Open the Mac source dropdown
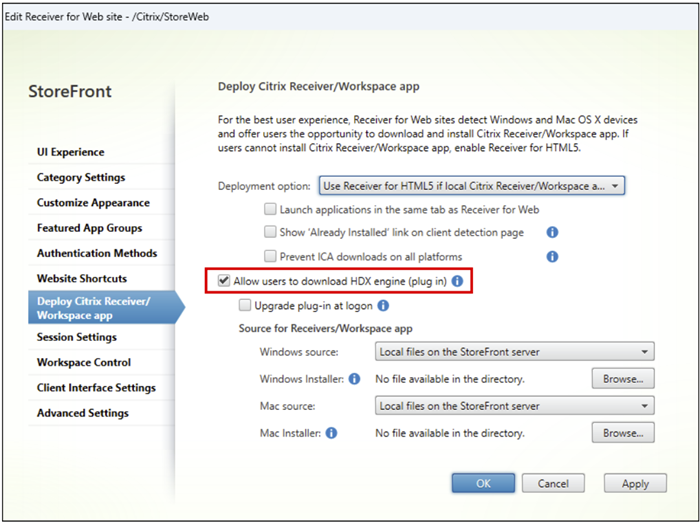This screenshot has width=700, height=523. (514, 406)
